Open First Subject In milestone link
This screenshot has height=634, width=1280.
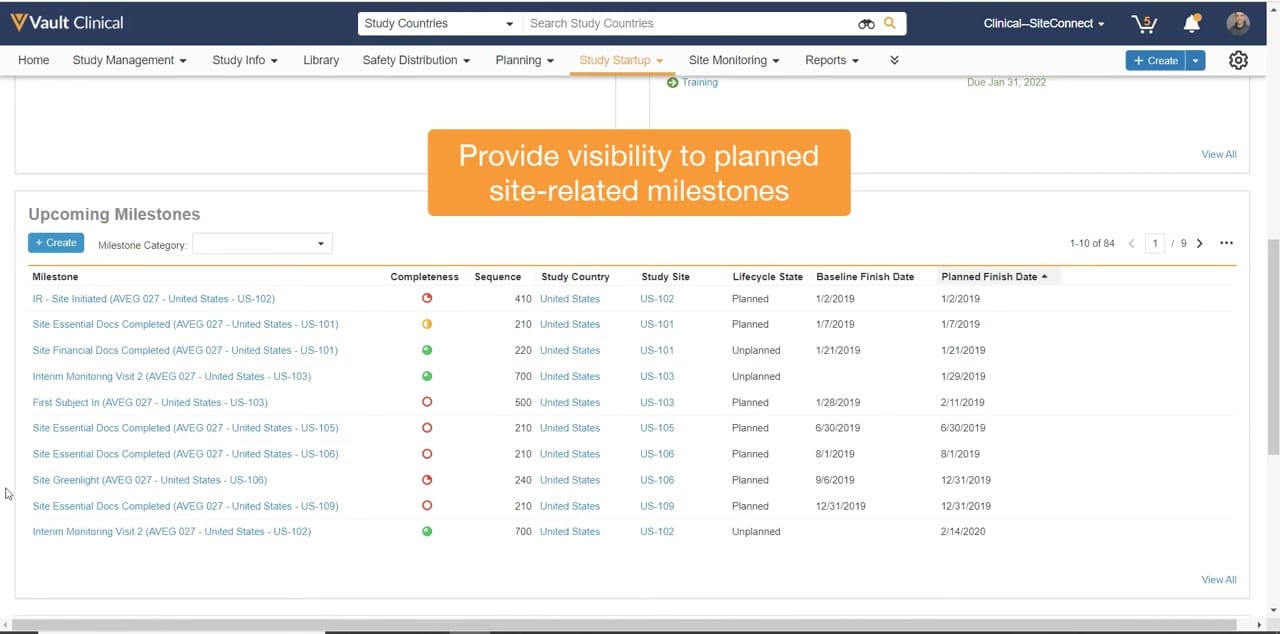pos(150,402)
